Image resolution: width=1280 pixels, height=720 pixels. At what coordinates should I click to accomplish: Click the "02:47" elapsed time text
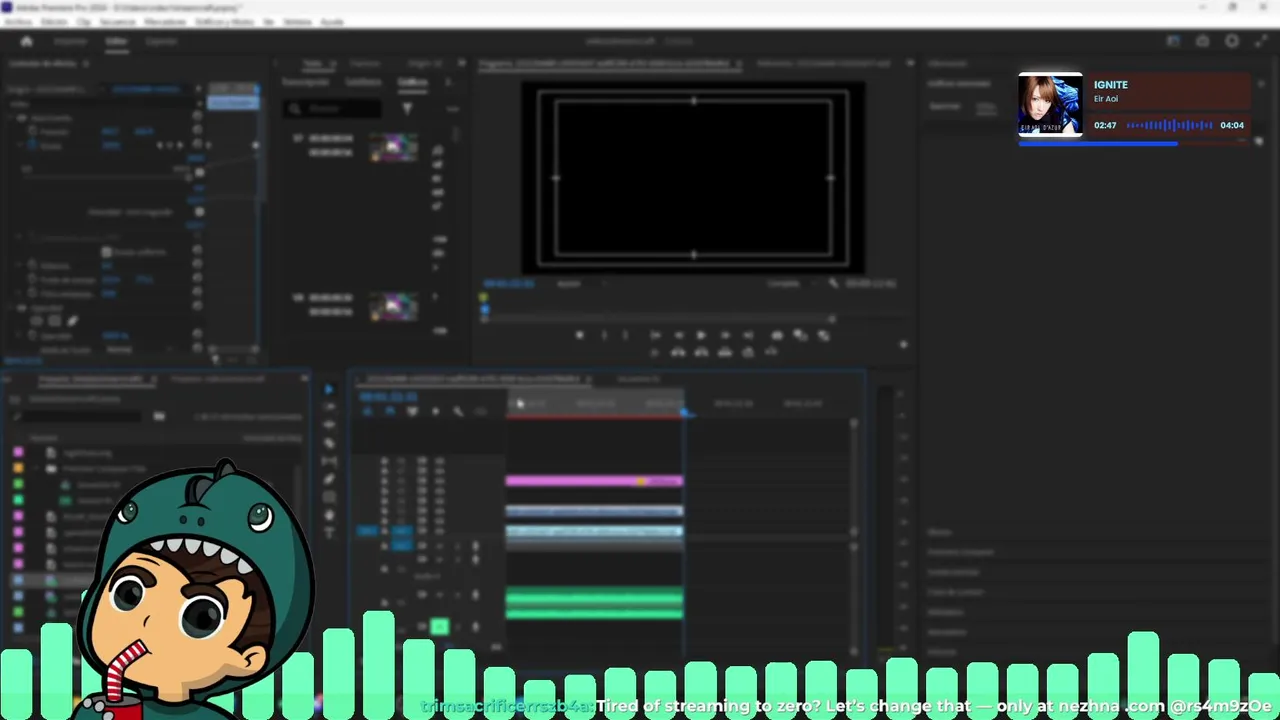click(x=1105, y=125)
